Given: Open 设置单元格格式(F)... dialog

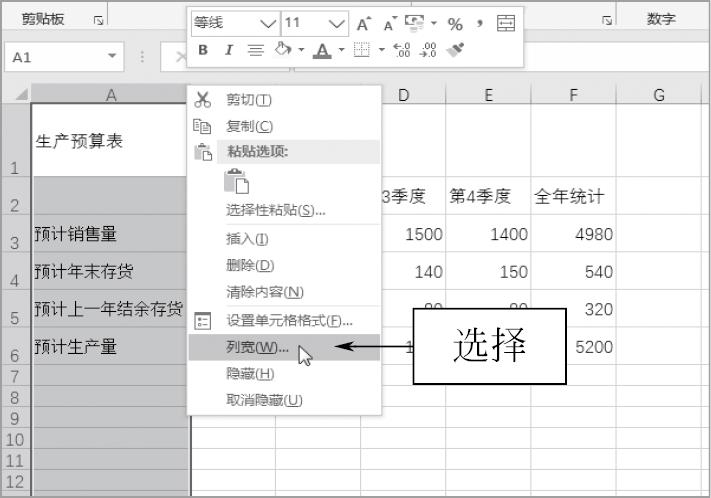Looking at the screenshot, I should point(284,321).
